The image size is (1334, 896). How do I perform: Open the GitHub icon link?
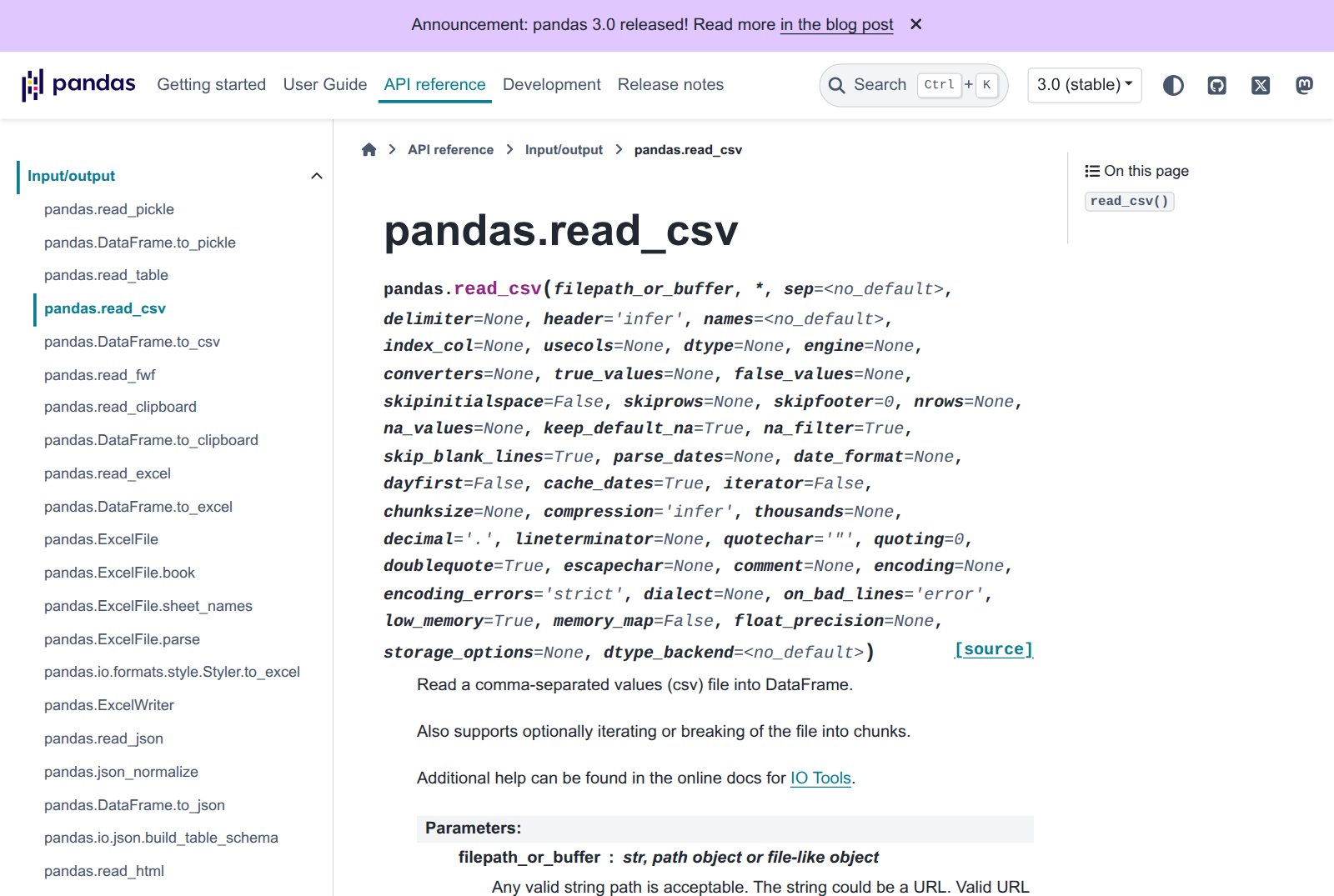click(x=1217, y=85)
